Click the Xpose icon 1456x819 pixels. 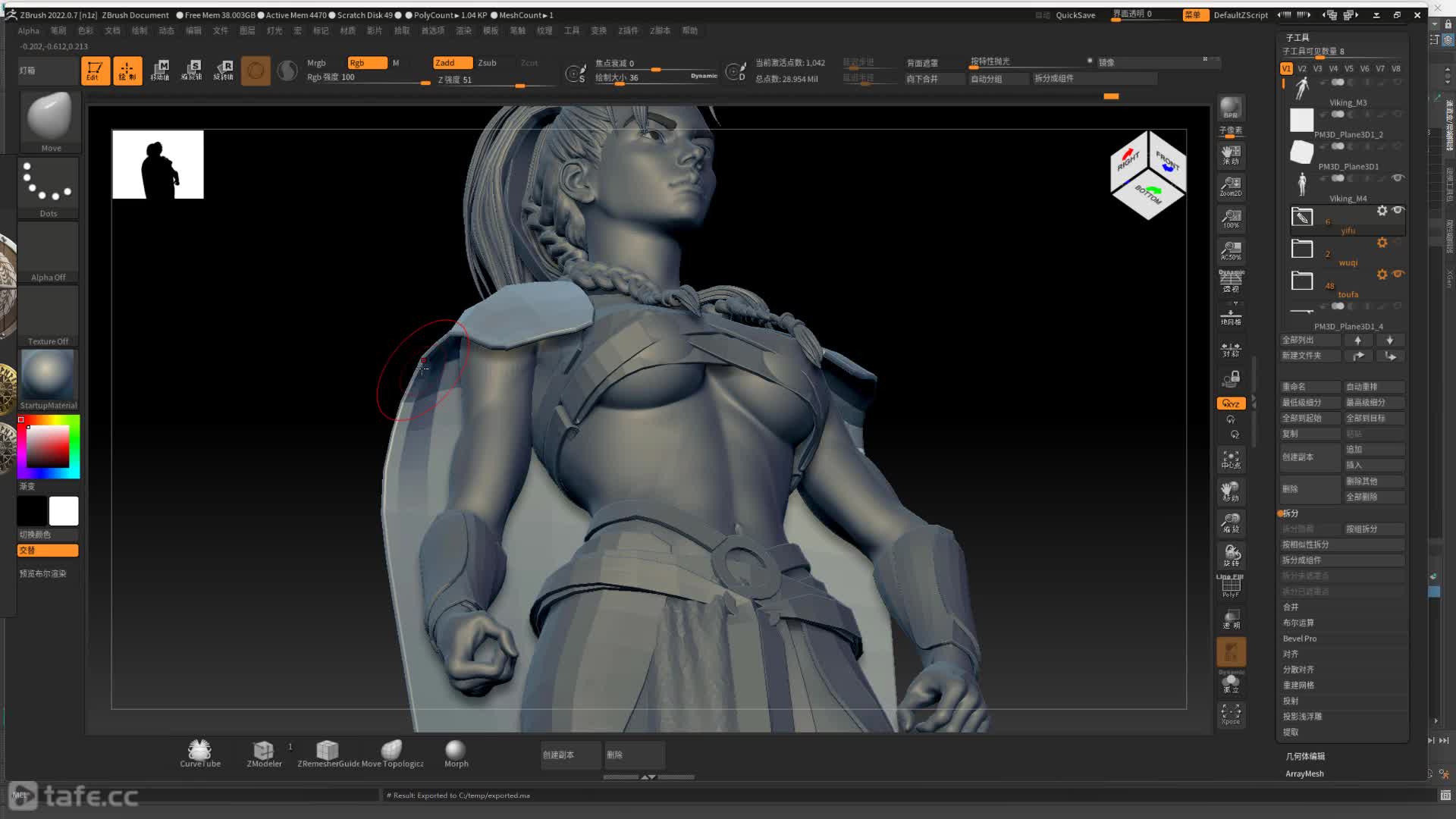(x=1231, y=714)
